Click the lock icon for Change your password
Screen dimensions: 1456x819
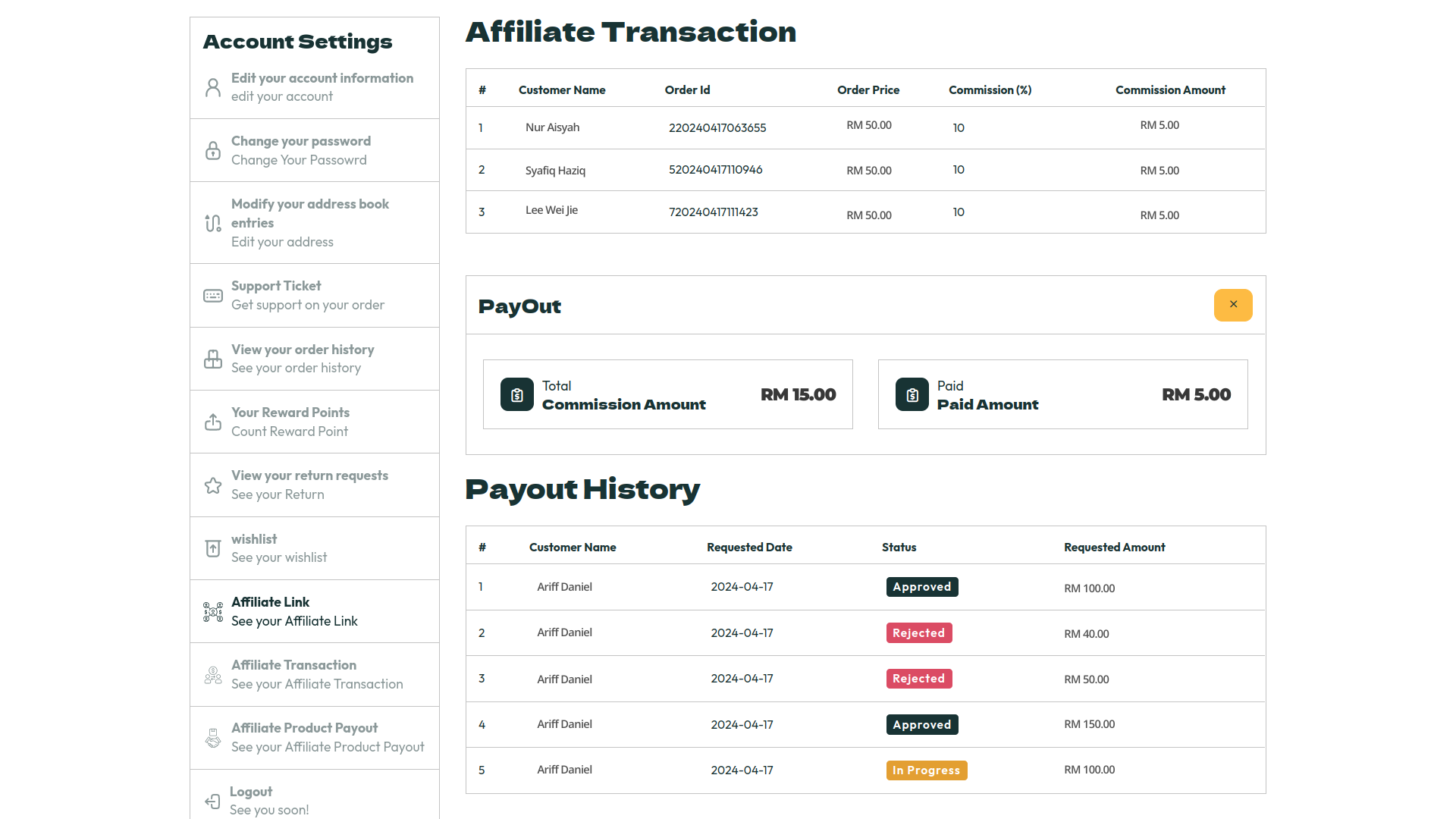[213, 150]
